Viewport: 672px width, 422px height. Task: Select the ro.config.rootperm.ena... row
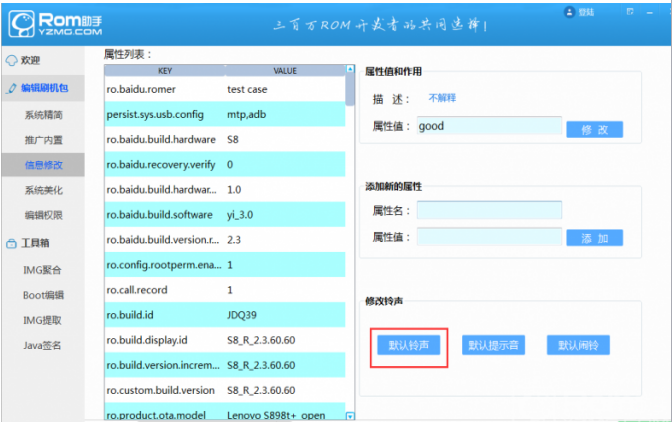click(x=225, y=265)
